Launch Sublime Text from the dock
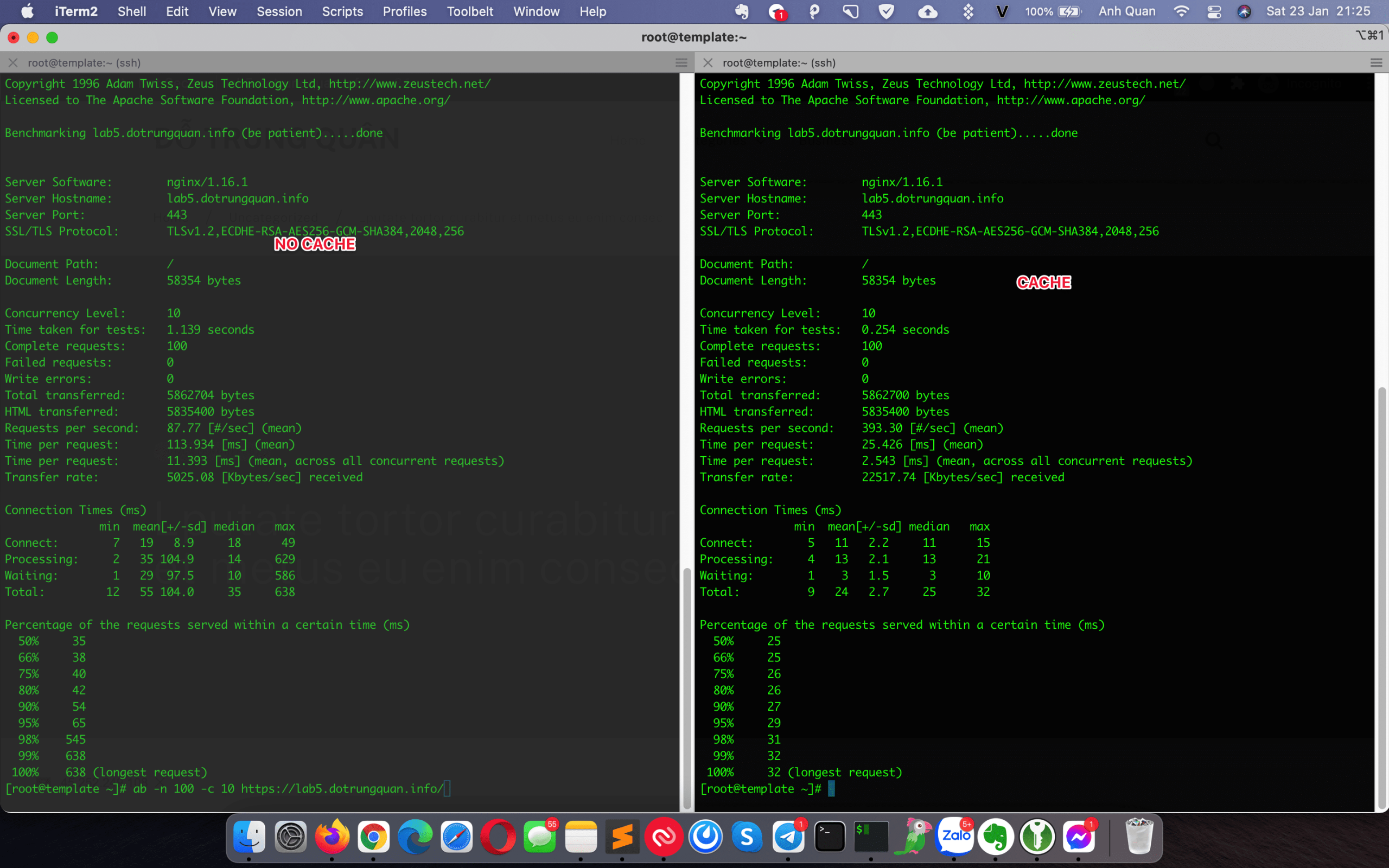 coord(622,837)
